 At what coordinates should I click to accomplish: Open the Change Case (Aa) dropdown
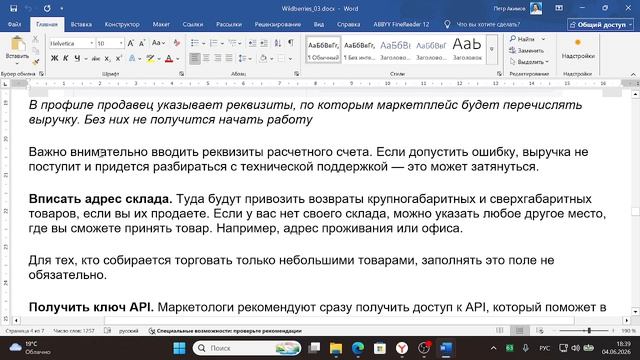[x=158, y=43]
